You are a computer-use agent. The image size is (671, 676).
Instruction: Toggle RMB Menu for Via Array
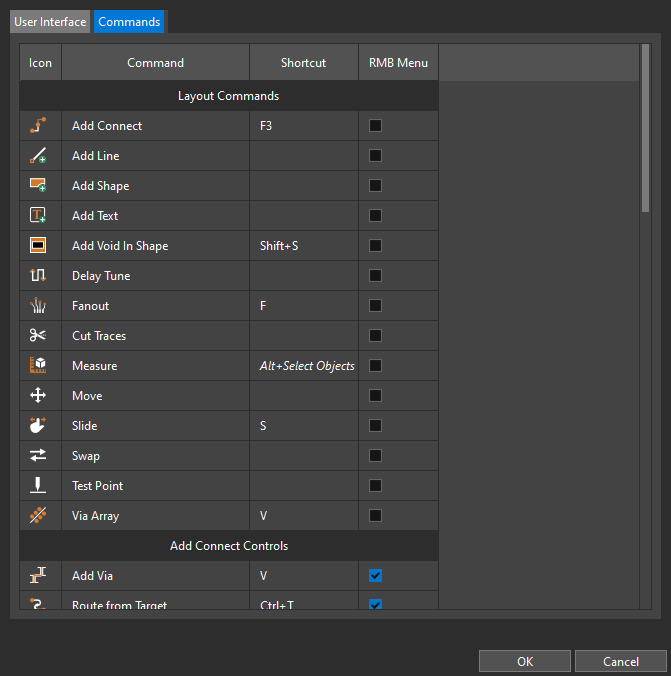coord(375,516)
